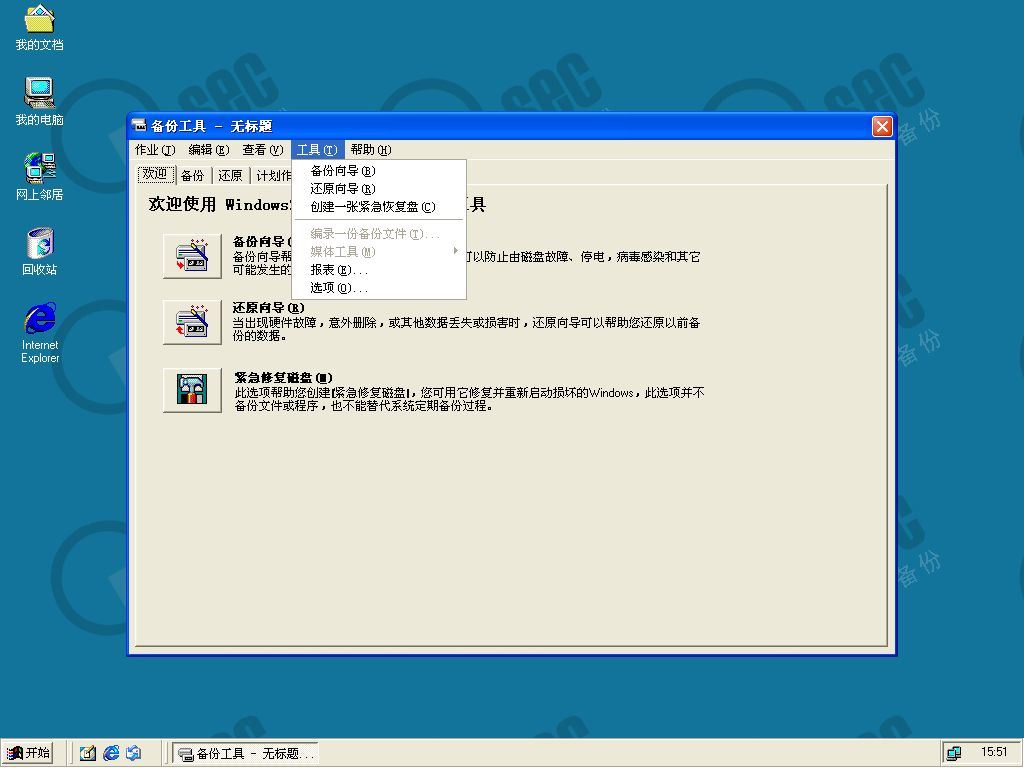Image resolution: width=1024 pixels, height=768 pixels.
Task: Click Internet Explorer quick launch icon
Action: pyautogui.click(x=111, y=753)
